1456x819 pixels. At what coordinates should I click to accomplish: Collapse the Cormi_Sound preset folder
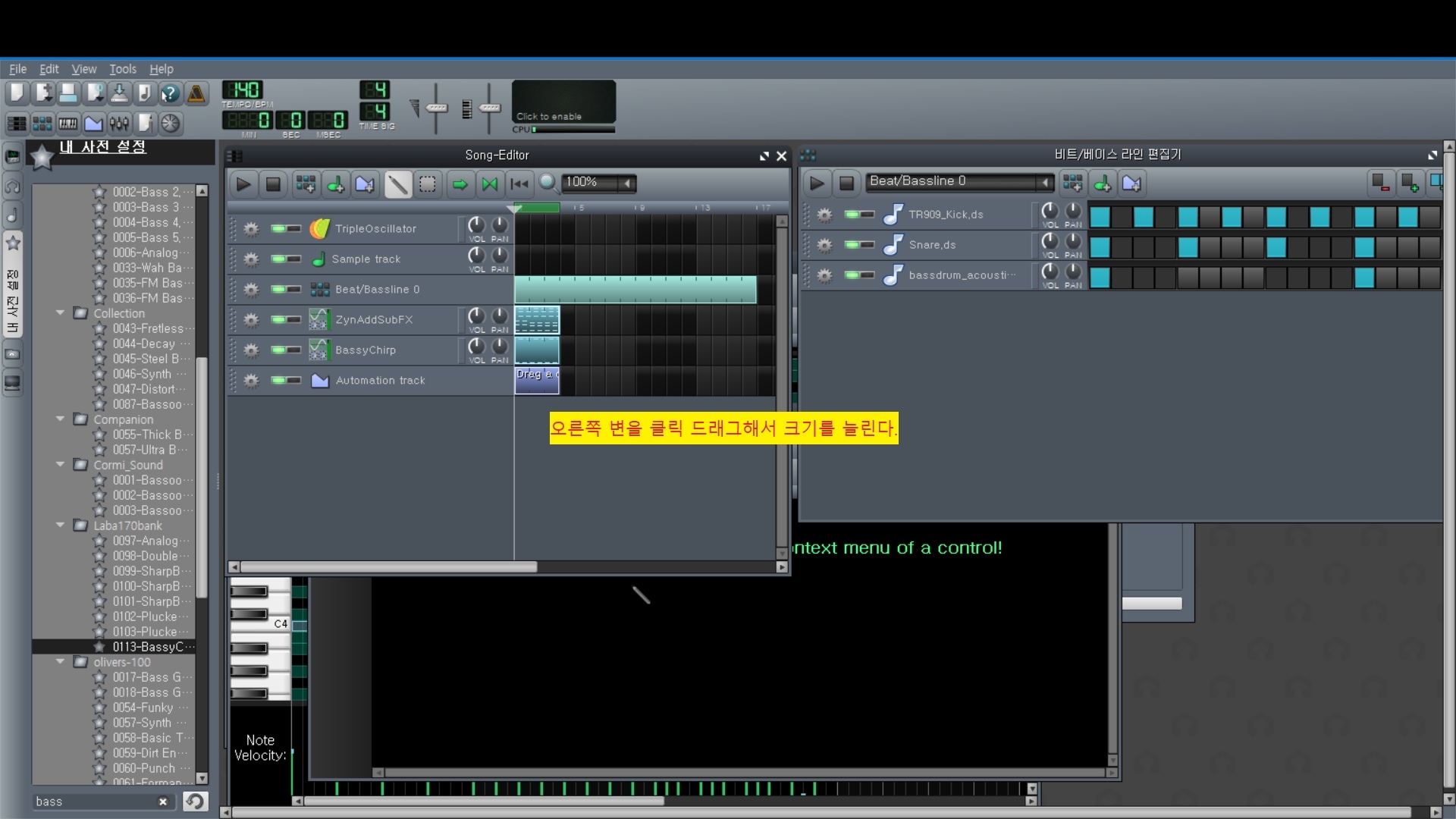[60, 464]
